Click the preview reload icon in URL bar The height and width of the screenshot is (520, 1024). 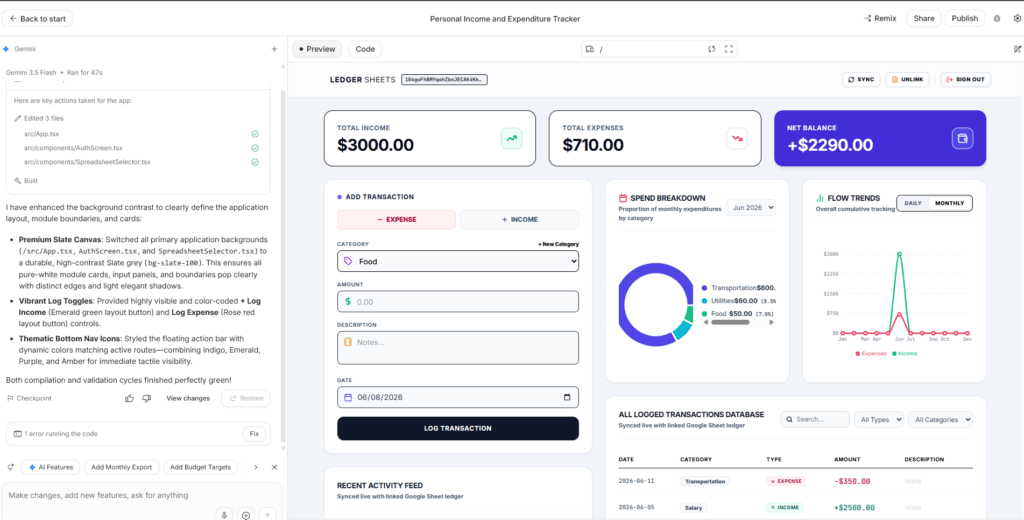[712, 49]
